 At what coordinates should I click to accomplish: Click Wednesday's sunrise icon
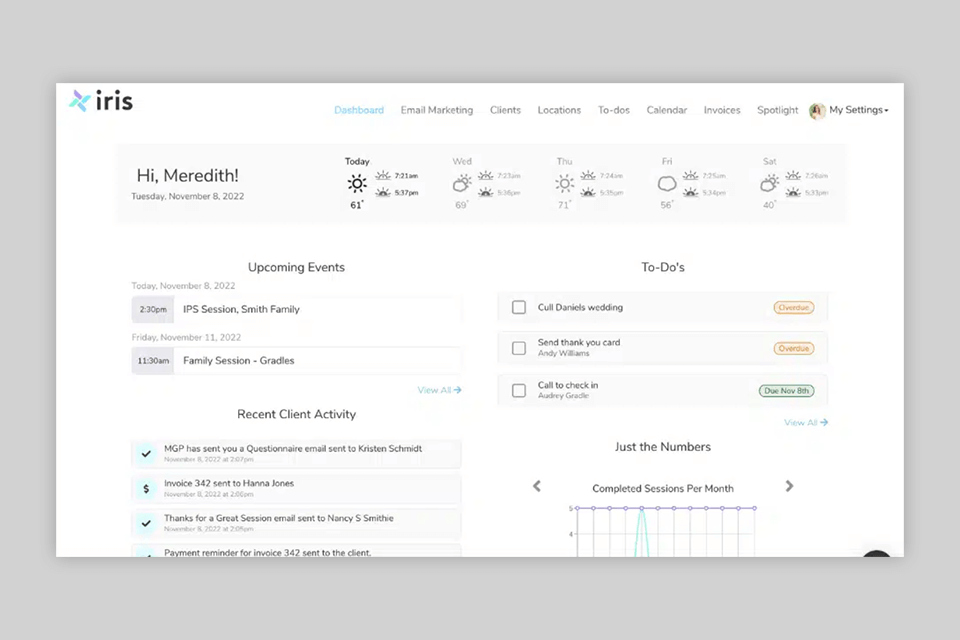pyautogui.click(x=486, y=176)
